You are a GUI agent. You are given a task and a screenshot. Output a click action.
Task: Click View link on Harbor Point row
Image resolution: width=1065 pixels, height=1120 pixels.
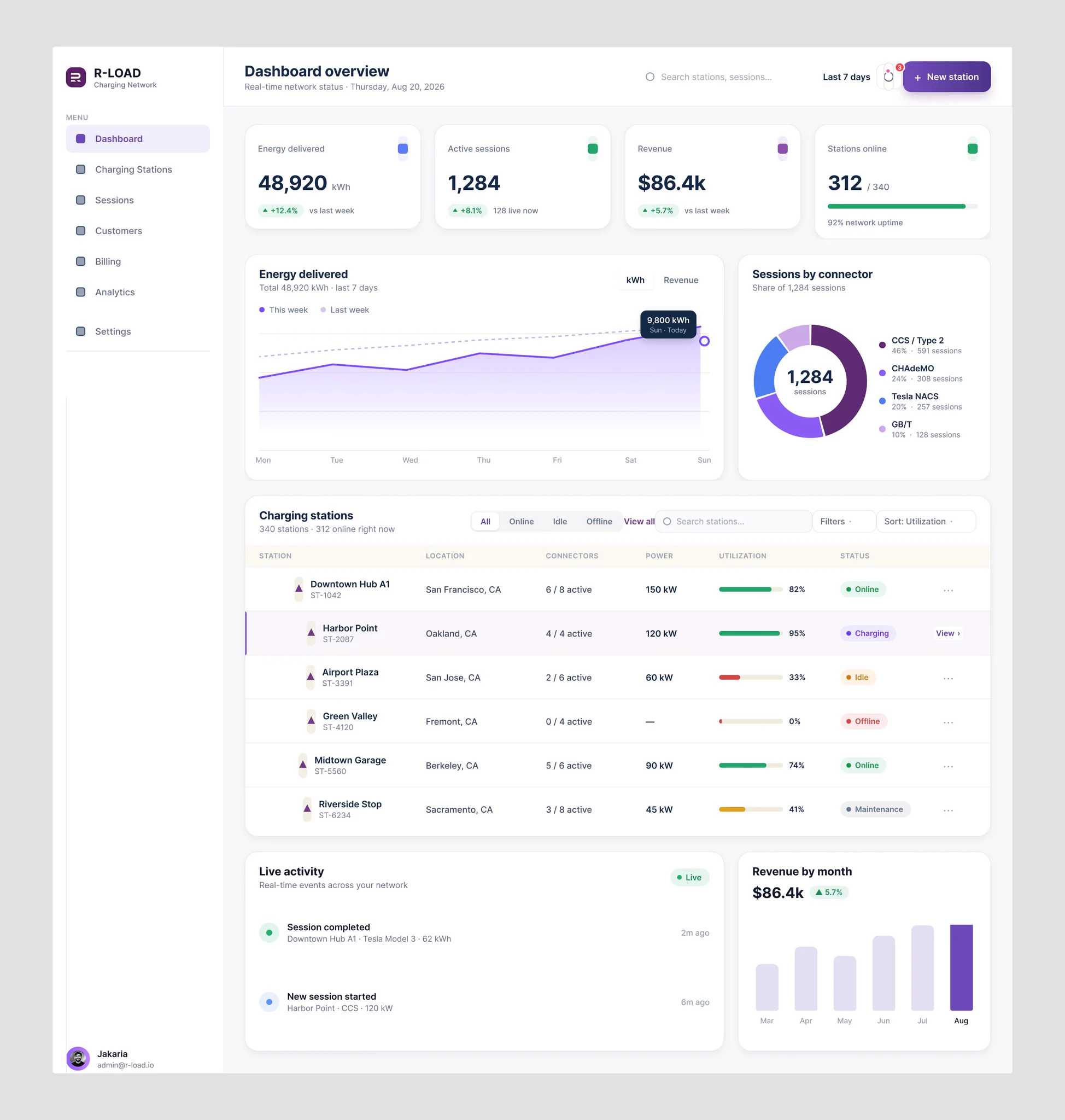click(947, 633)
